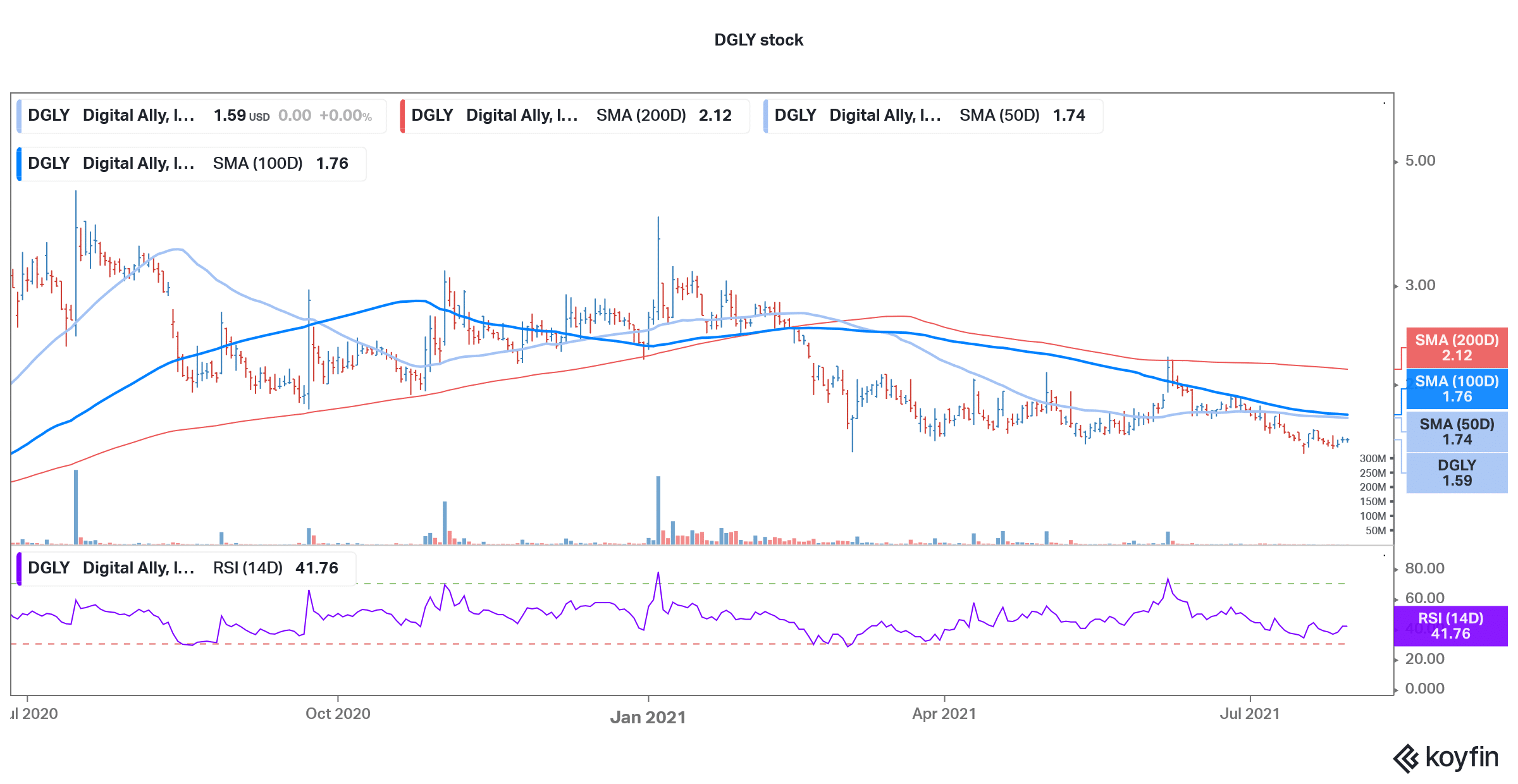Click the RSI (14D) 41.76 axis label
The image size is (1518, 784).
click(x=1450, y=626)
